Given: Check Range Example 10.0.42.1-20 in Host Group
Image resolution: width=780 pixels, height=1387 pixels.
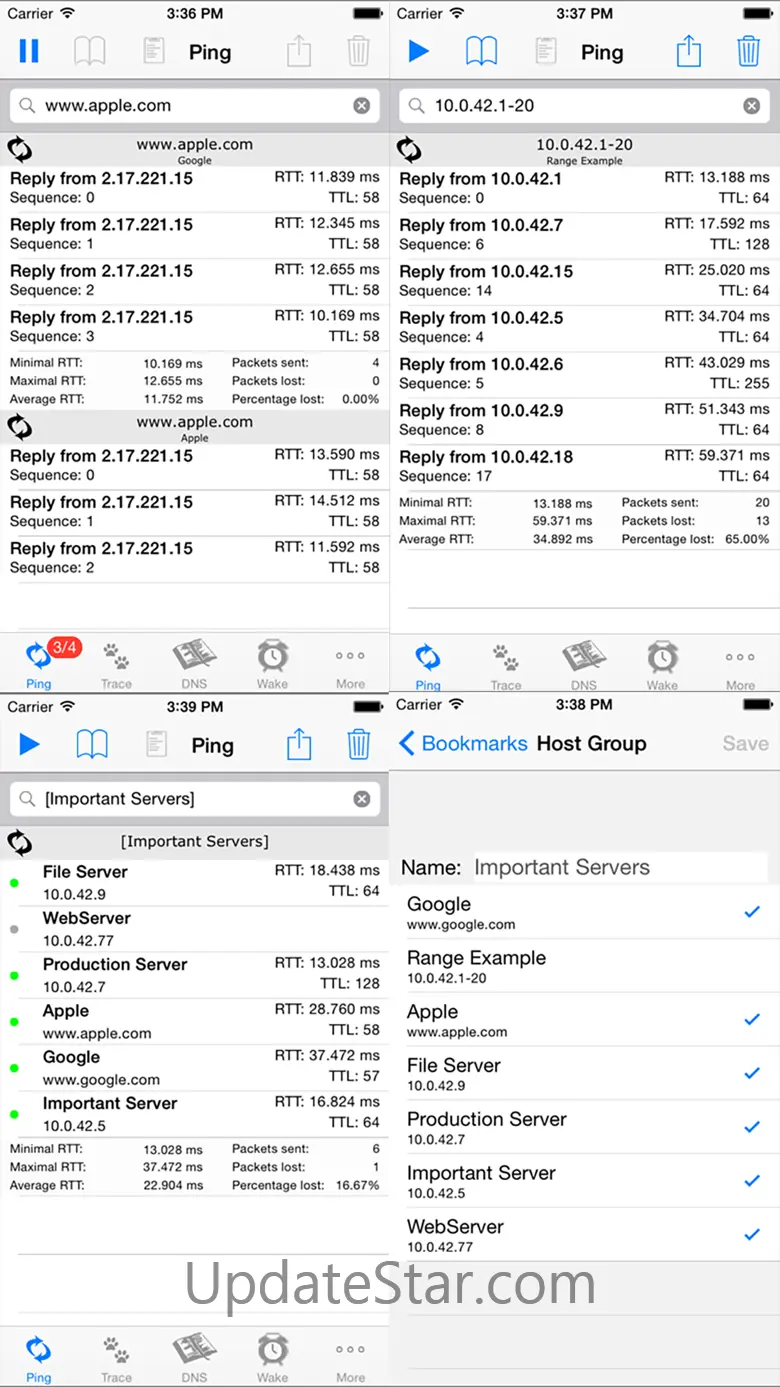Looking at the screenshot, I should point(585,966).
